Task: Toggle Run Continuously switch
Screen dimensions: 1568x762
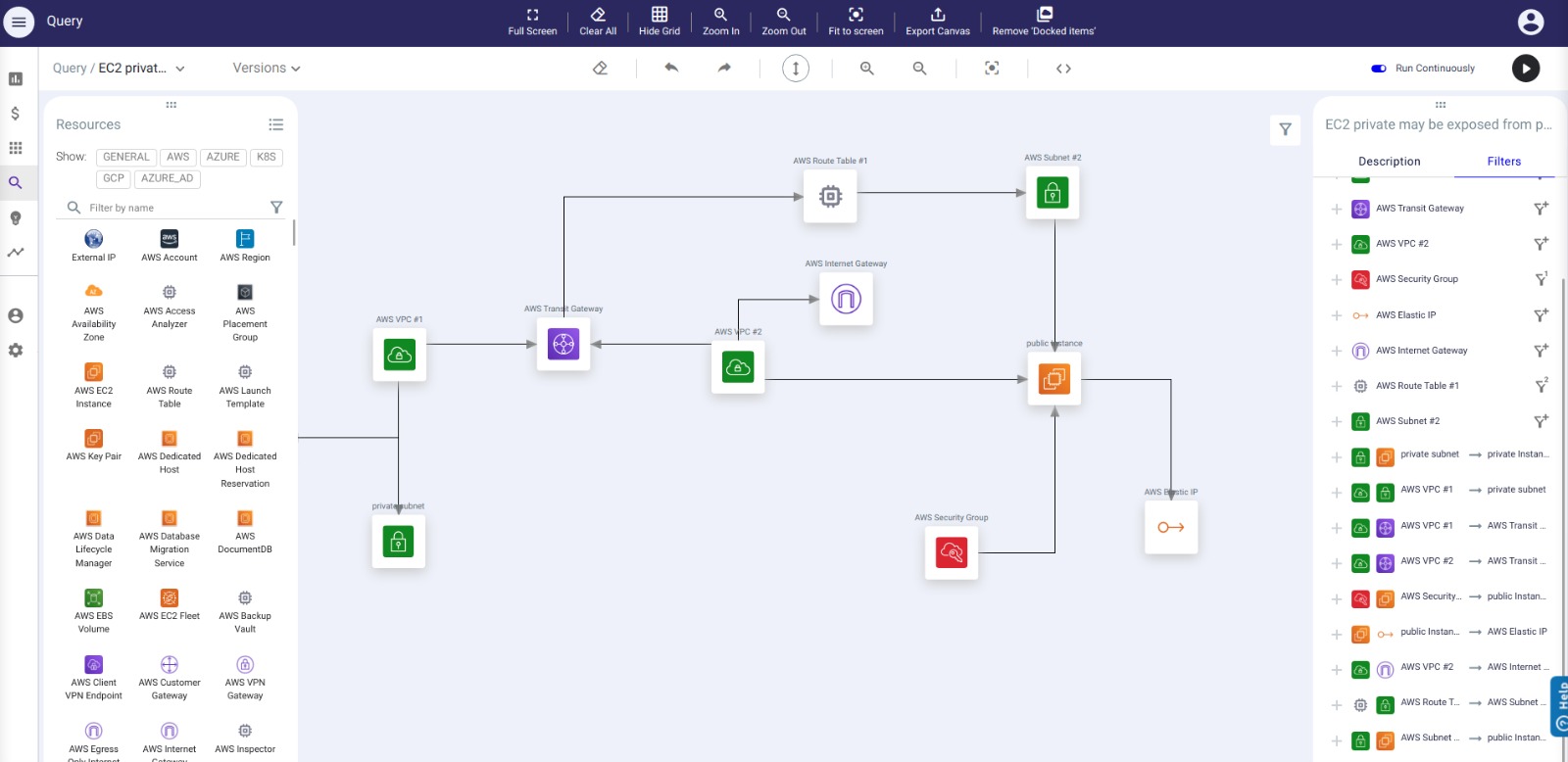Action: click(1379, 69)
